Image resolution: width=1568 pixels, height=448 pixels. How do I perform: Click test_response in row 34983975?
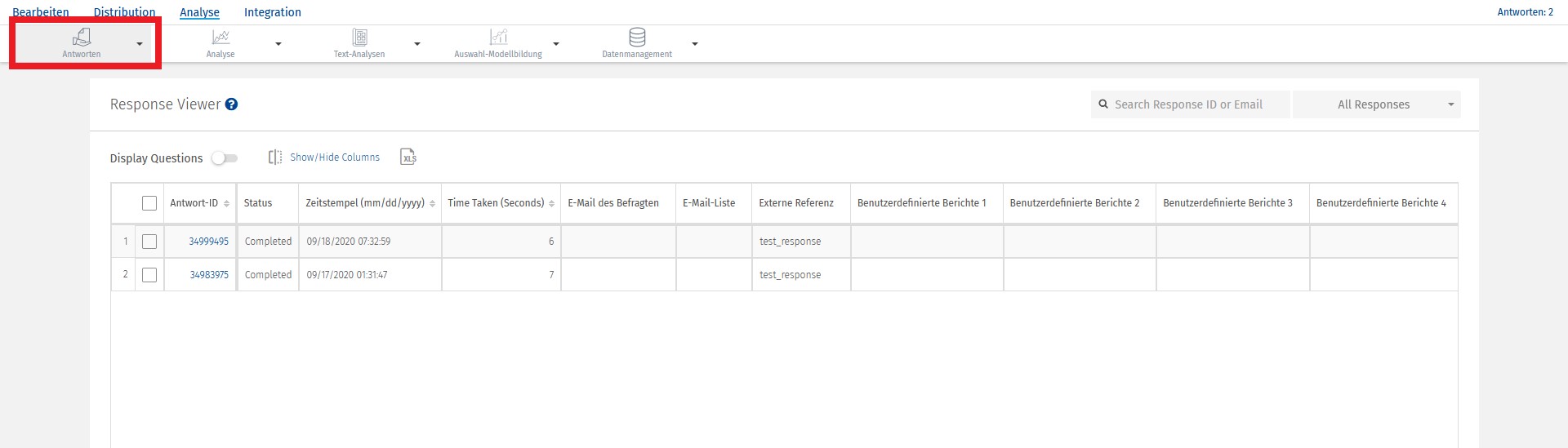[791, 275]
